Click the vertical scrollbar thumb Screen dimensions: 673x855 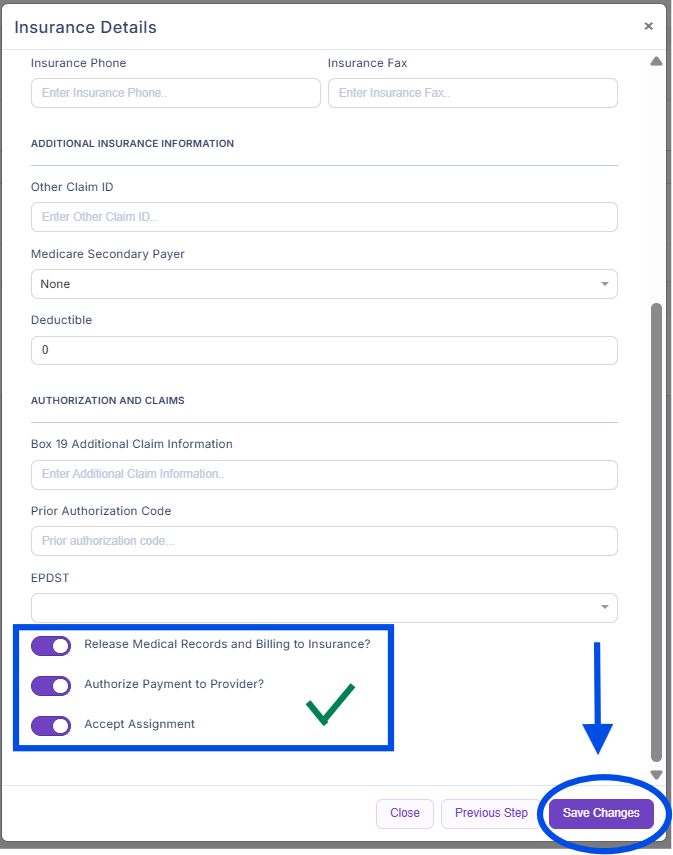656,530
